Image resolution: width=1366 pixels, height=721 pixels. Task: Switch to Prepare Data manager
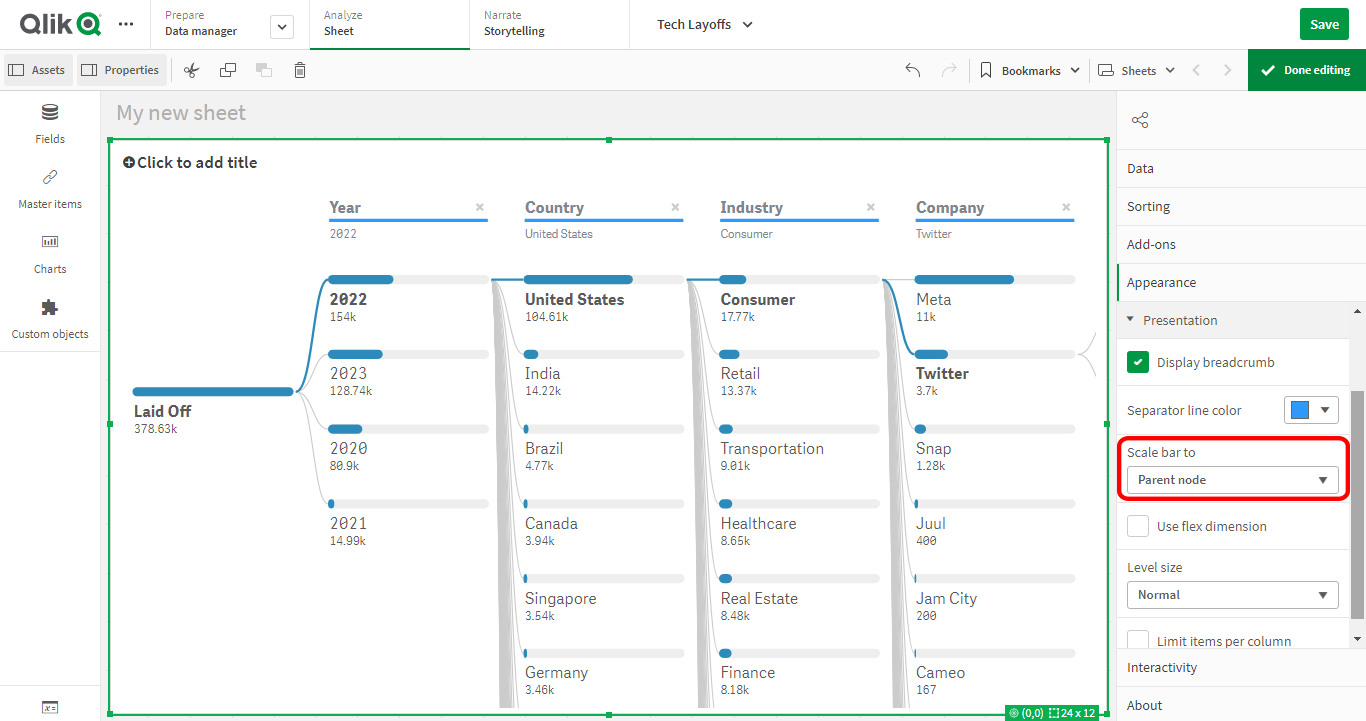[x=200, y=24]
